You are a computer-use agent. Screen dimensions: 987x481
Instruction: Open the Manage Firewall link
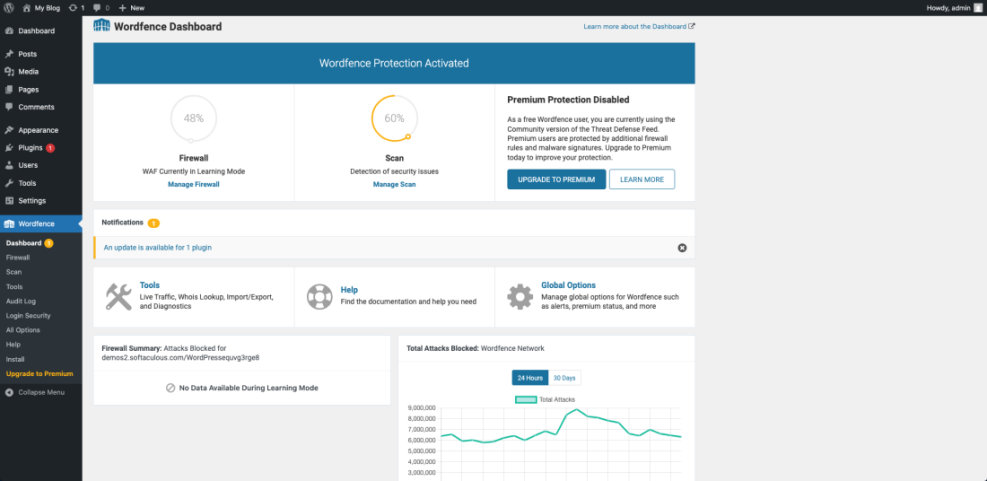click(x=193, y=184)
